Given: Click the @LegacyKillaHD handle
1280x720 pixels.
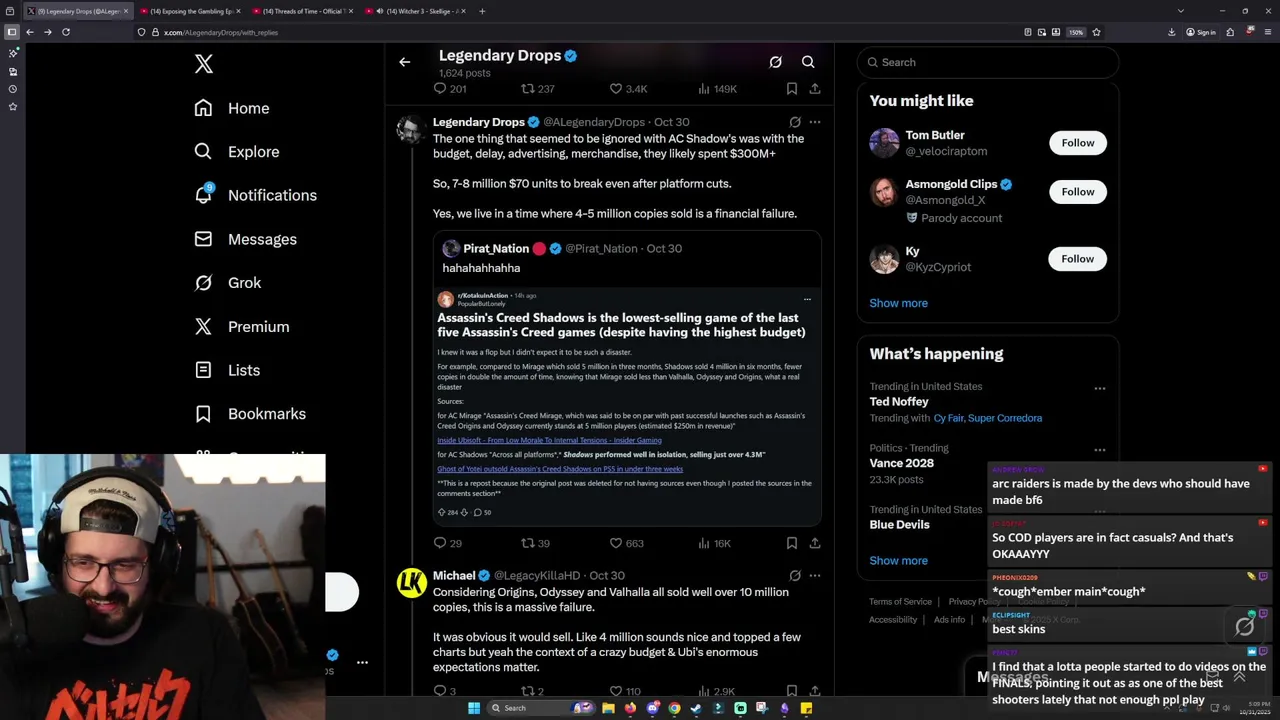Looking at the screenshot, I should [539, 576].
